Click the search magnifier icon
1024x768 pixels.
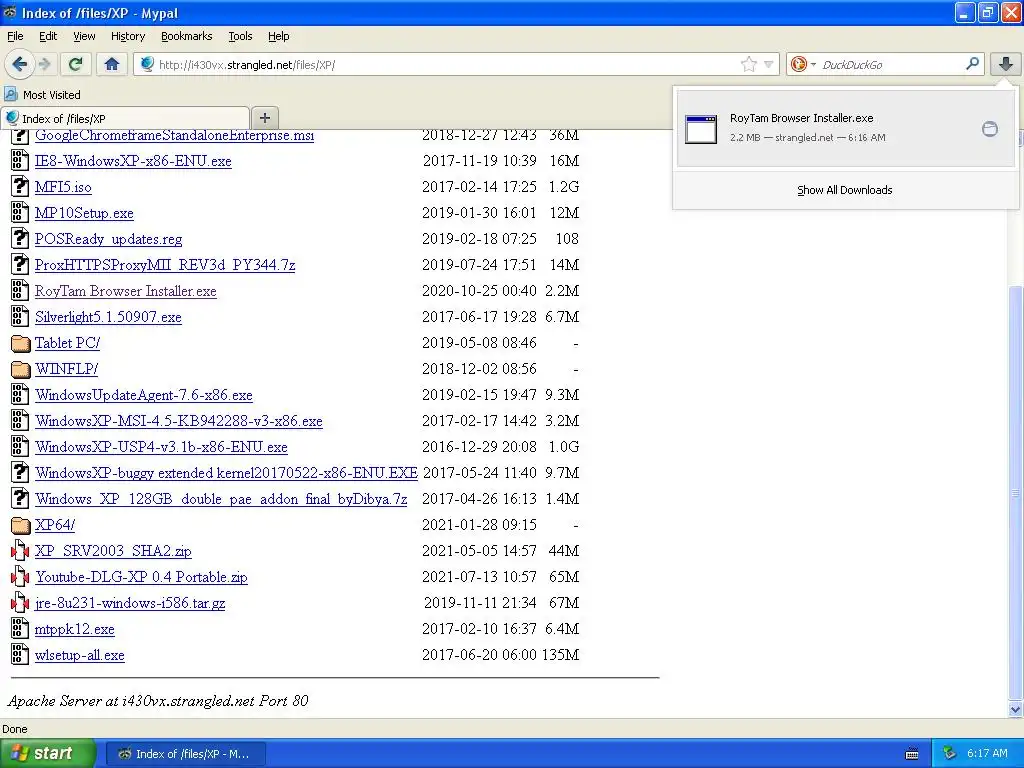(x=972, y=63)
